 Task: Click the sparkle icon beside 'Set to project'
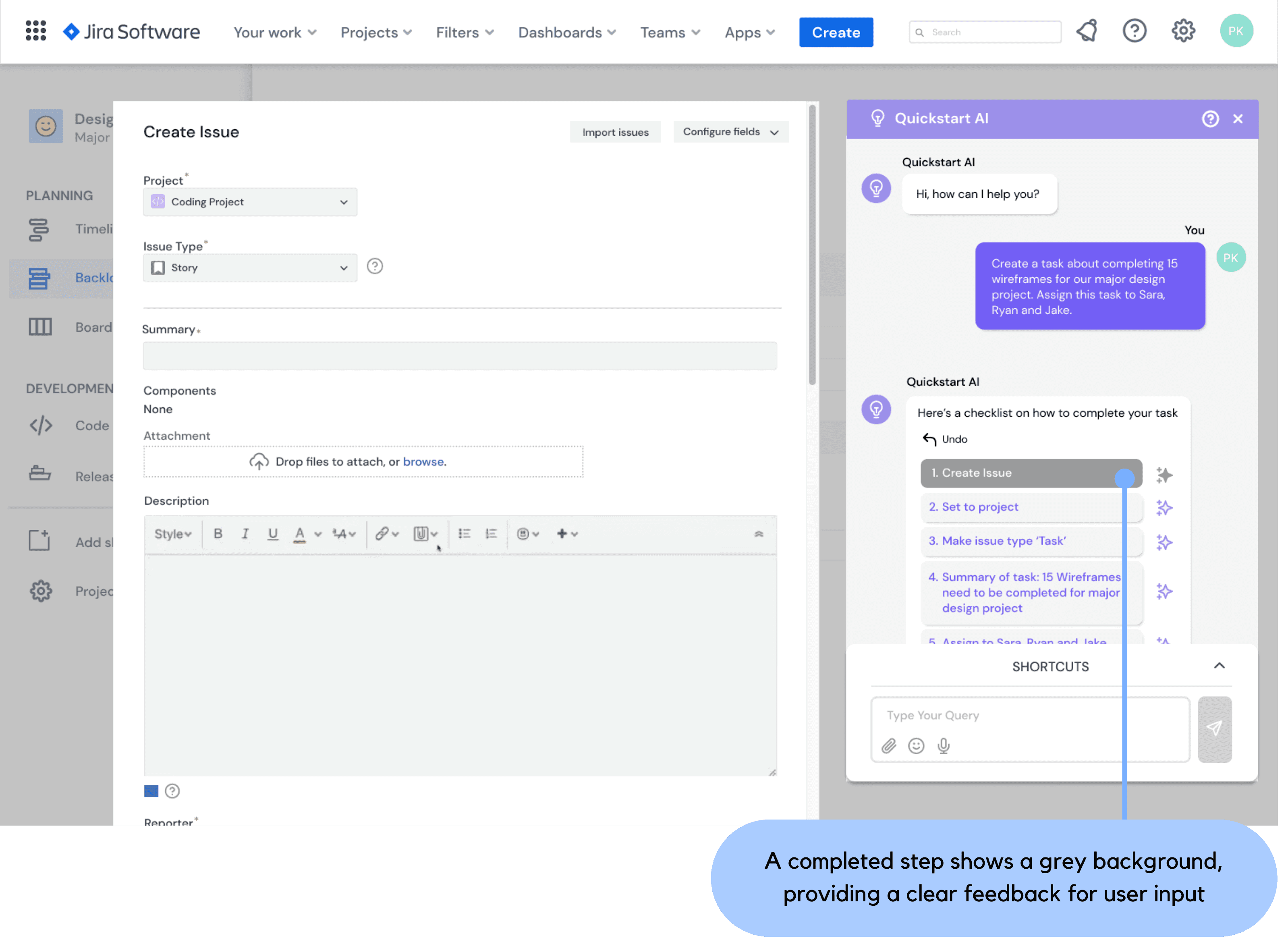coord(1164,508)
